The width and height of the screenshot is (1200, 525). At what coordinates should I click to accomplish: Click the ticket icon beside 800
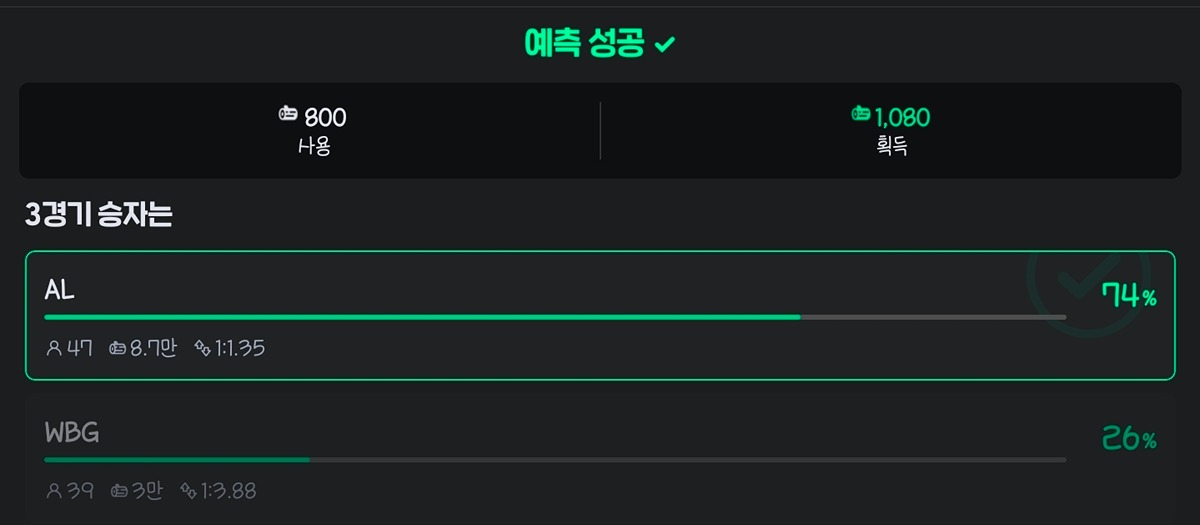tap(288, 115)
